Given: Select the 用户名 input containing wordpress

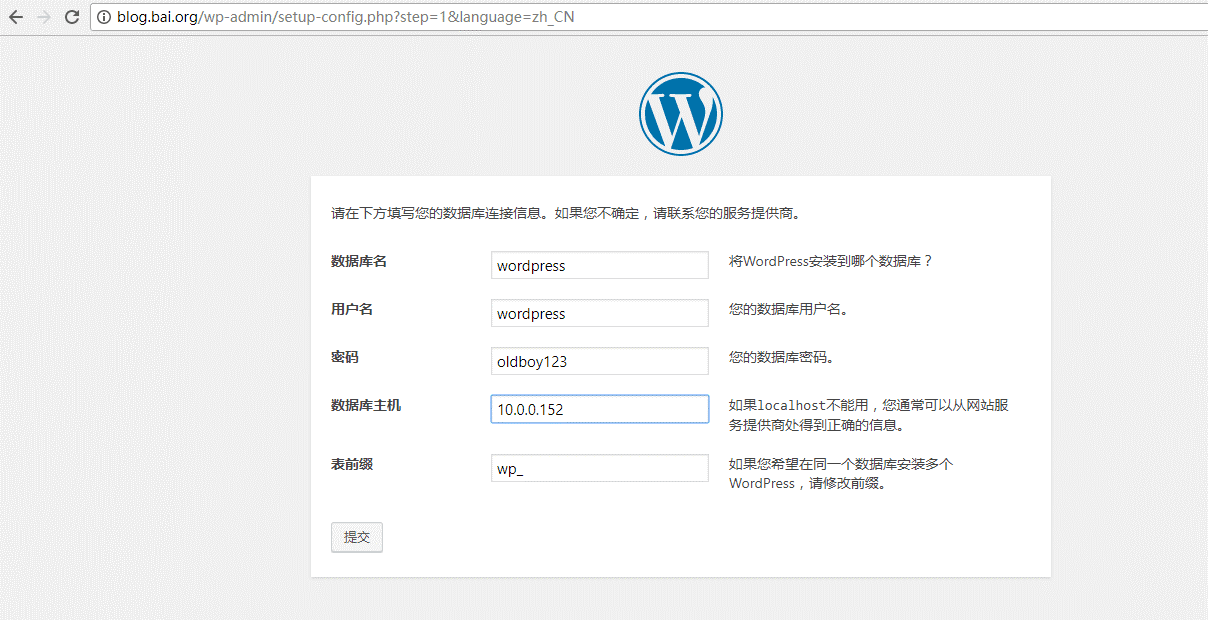Looking at the screenshot, I should click(x=600, y=314).
